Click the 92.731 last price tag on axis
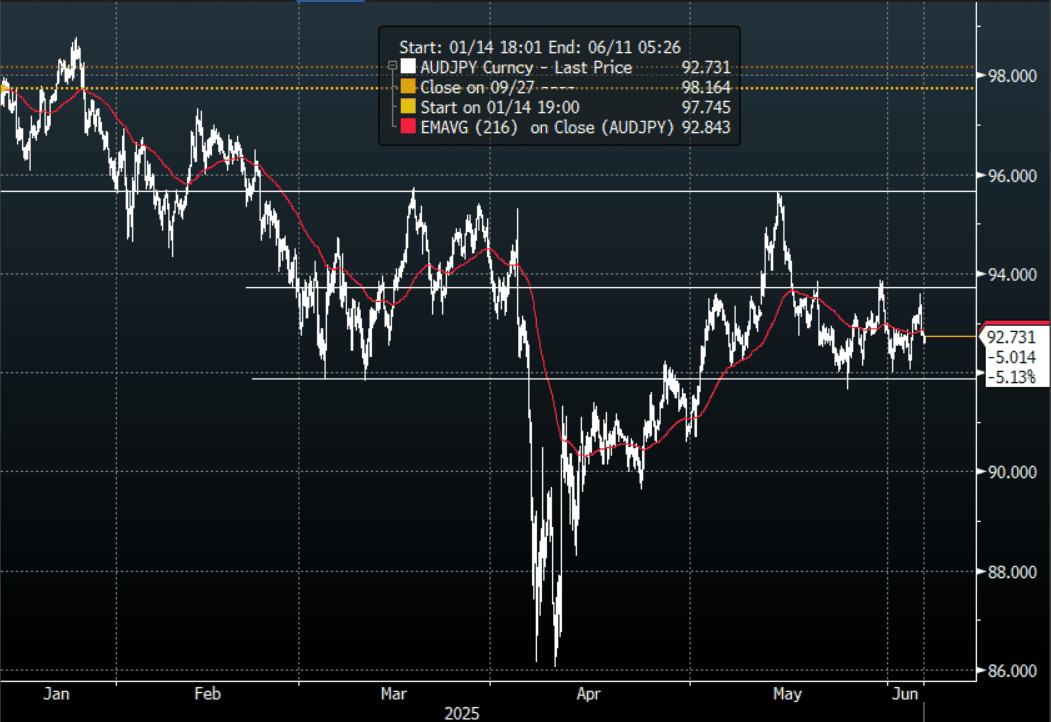The height and width of the screenshot is (722, 1051). 1010,337
